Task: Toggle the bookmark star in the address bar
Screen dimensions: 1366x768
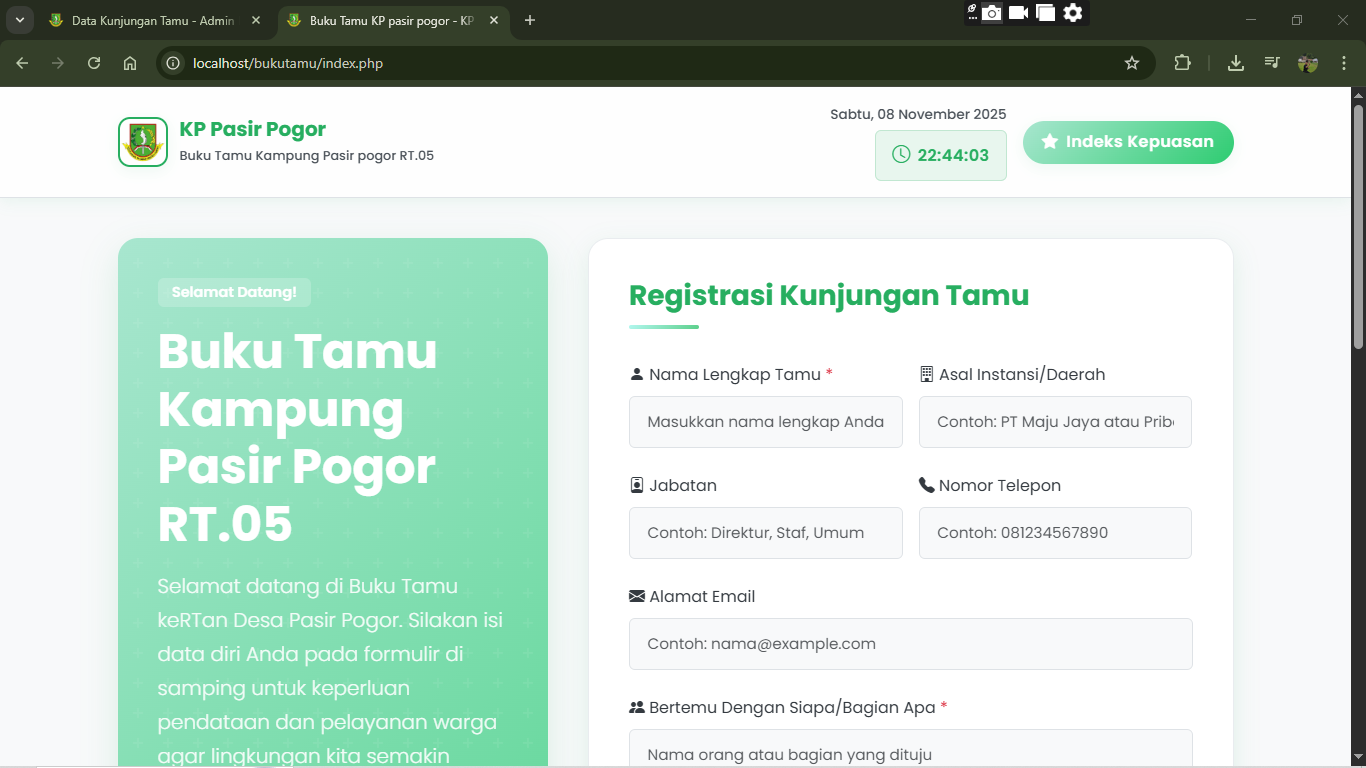Action: click(1132, 62)
